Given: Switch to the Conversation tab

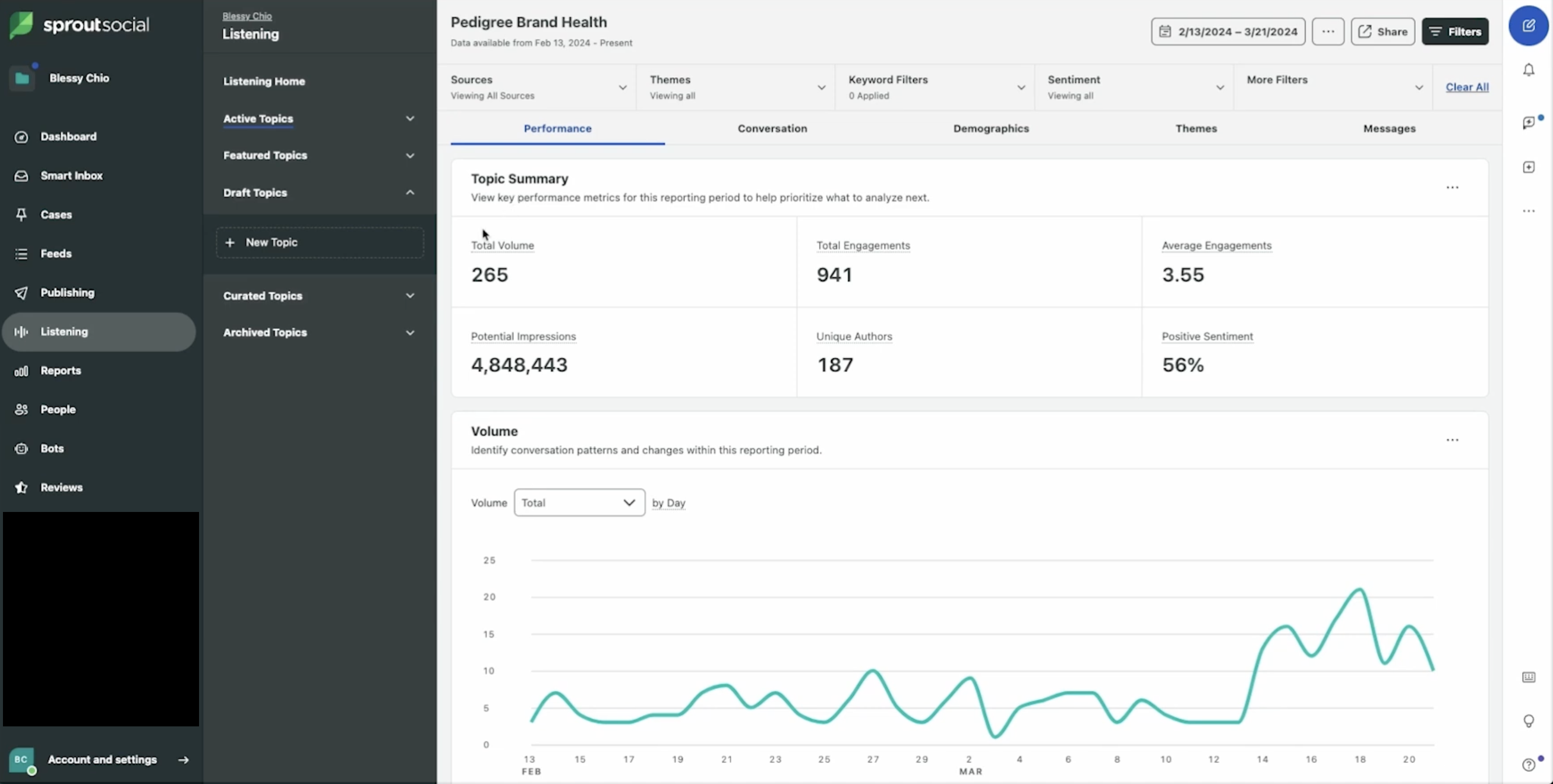Looking at the screenshot, I should pyautogui.click(x=772, y=128).
